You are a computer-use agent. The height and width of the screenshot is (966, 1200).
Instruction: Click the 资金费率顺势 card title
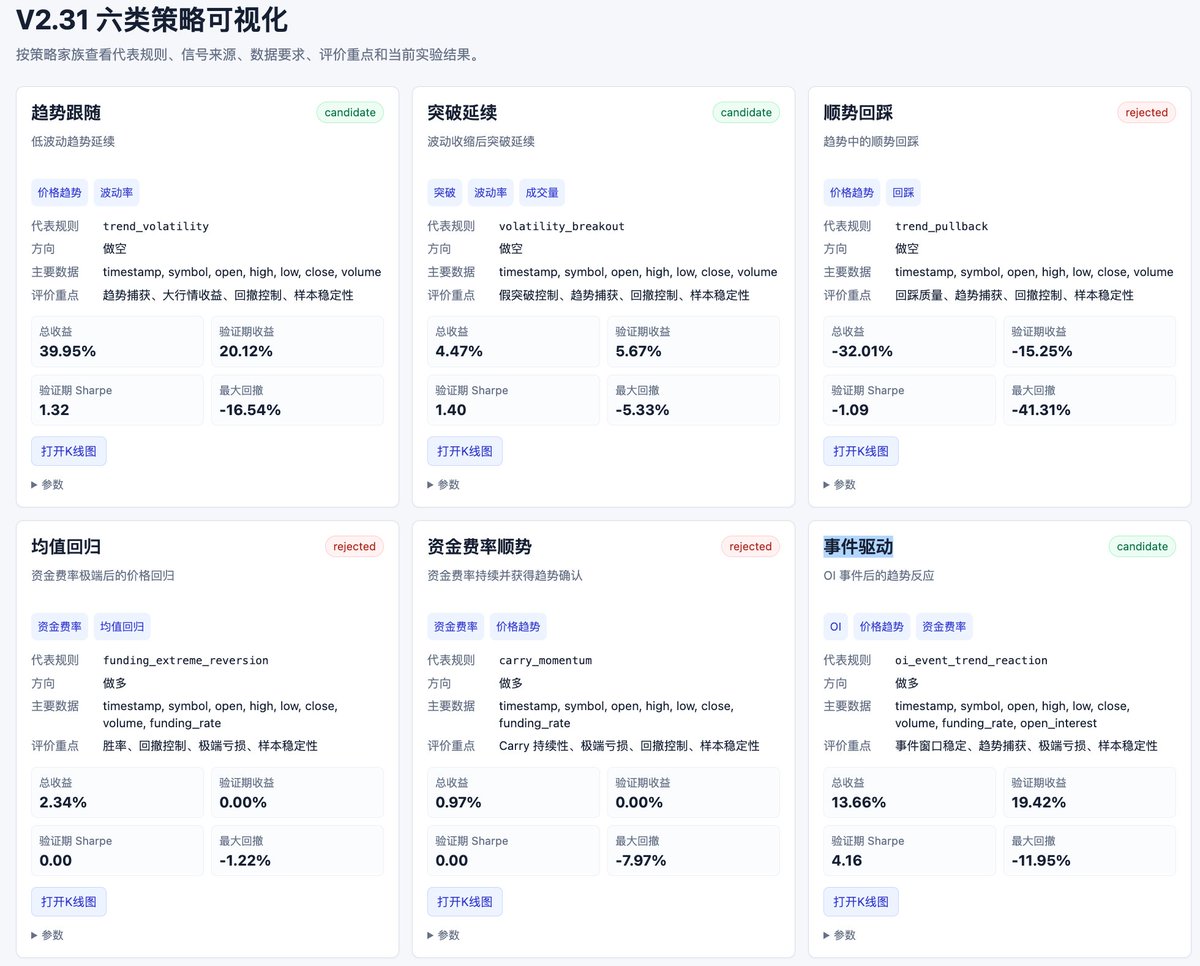(479, 546)
